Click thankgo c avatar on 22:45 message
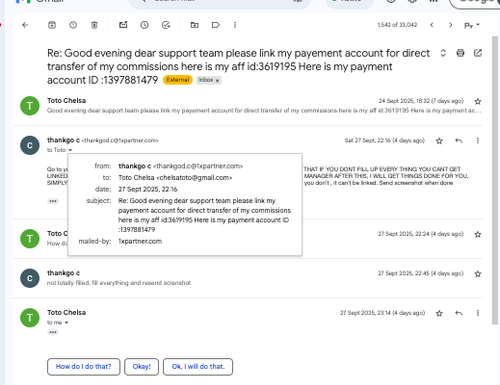Viewport: 500px width, 385px height. pos(30,278)
